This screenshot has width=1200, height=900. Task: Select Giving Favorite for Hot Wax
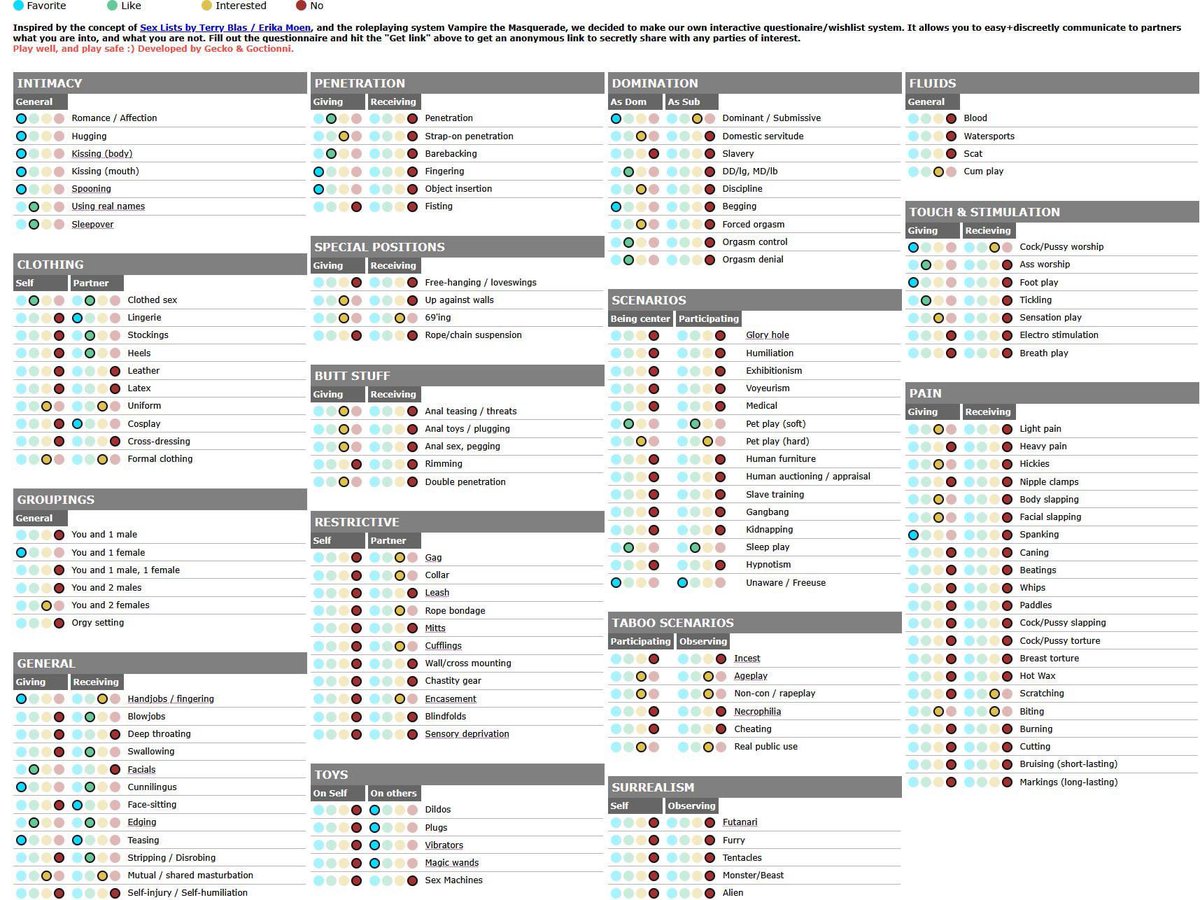pyautogui.click(x=914, y=676)
